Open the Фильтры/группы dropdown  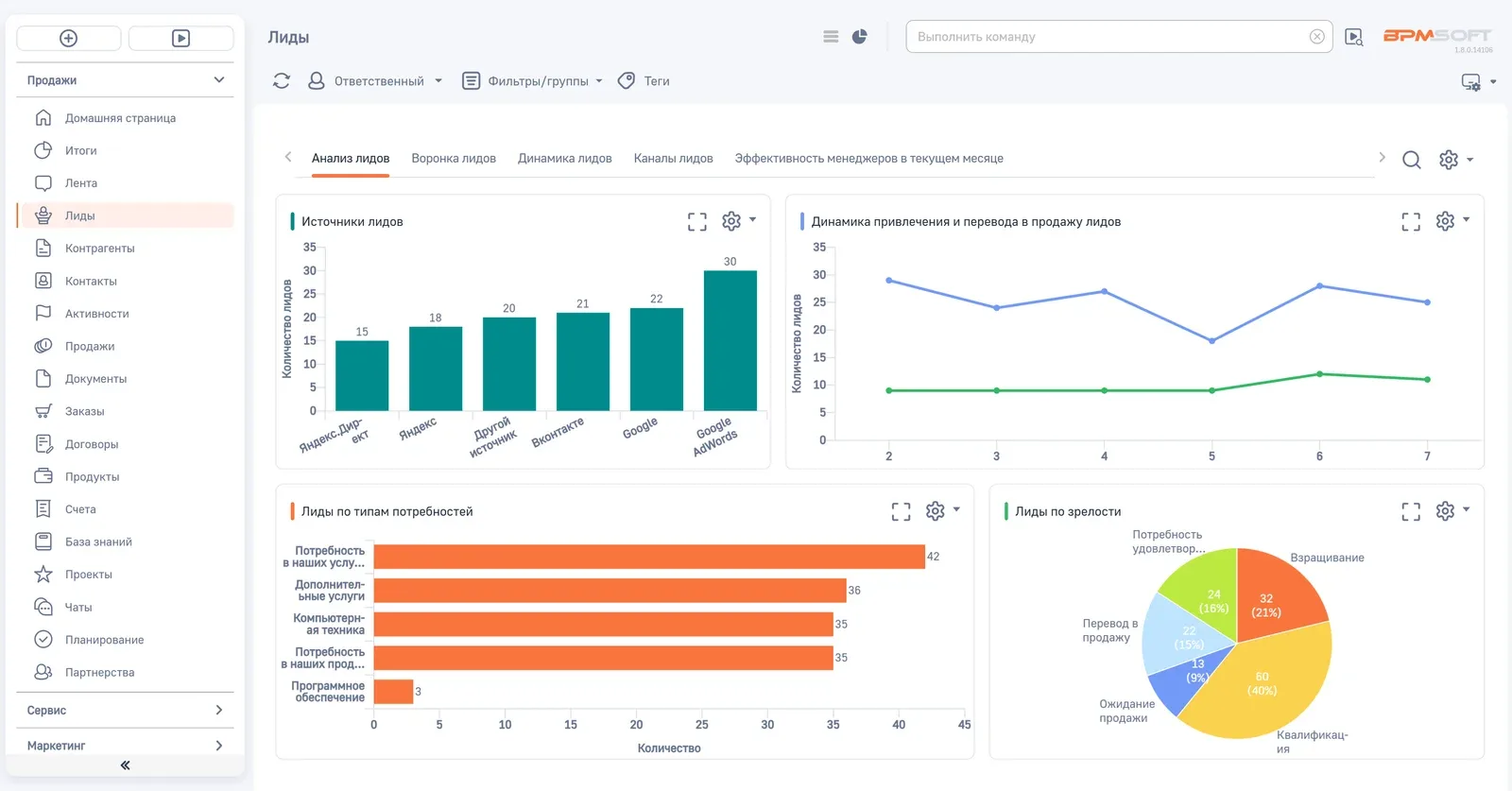(x=532, y=81)
